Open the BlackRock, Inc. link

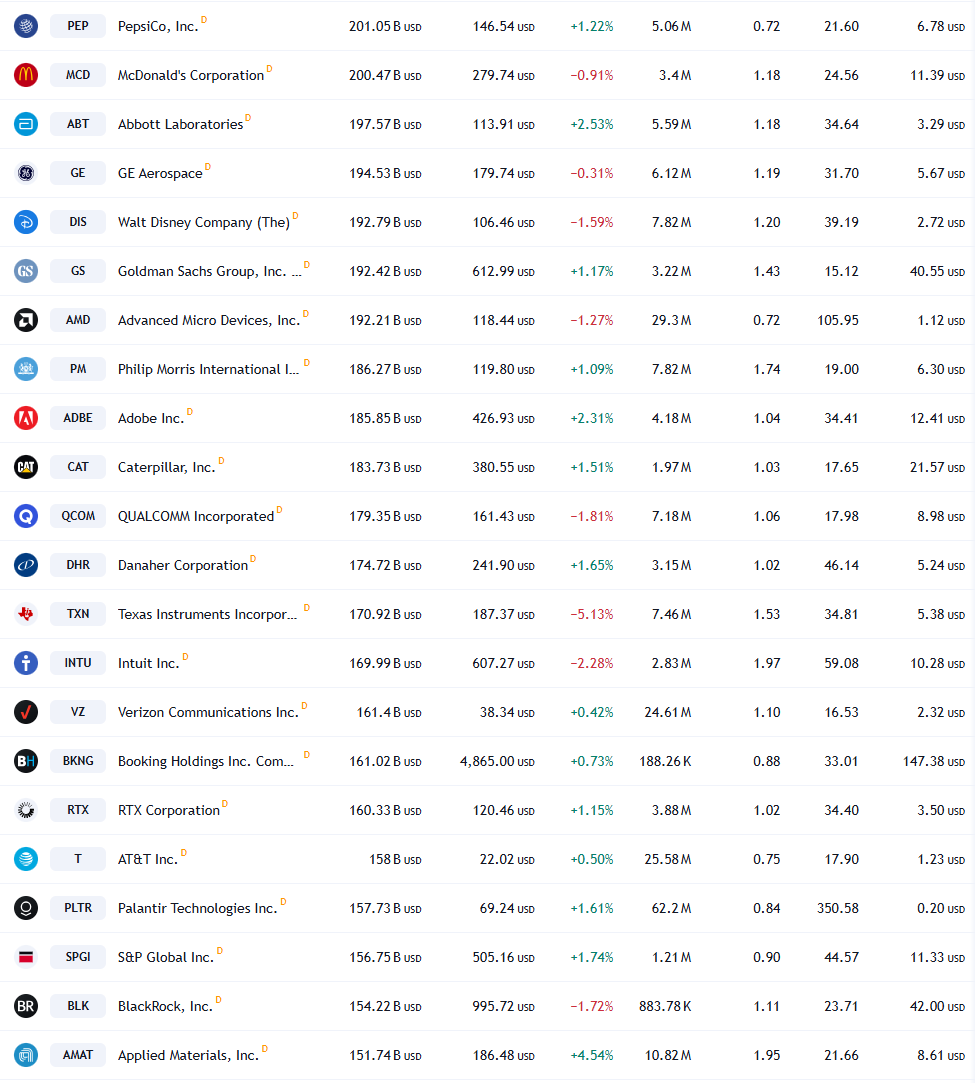pos(165,1006)
